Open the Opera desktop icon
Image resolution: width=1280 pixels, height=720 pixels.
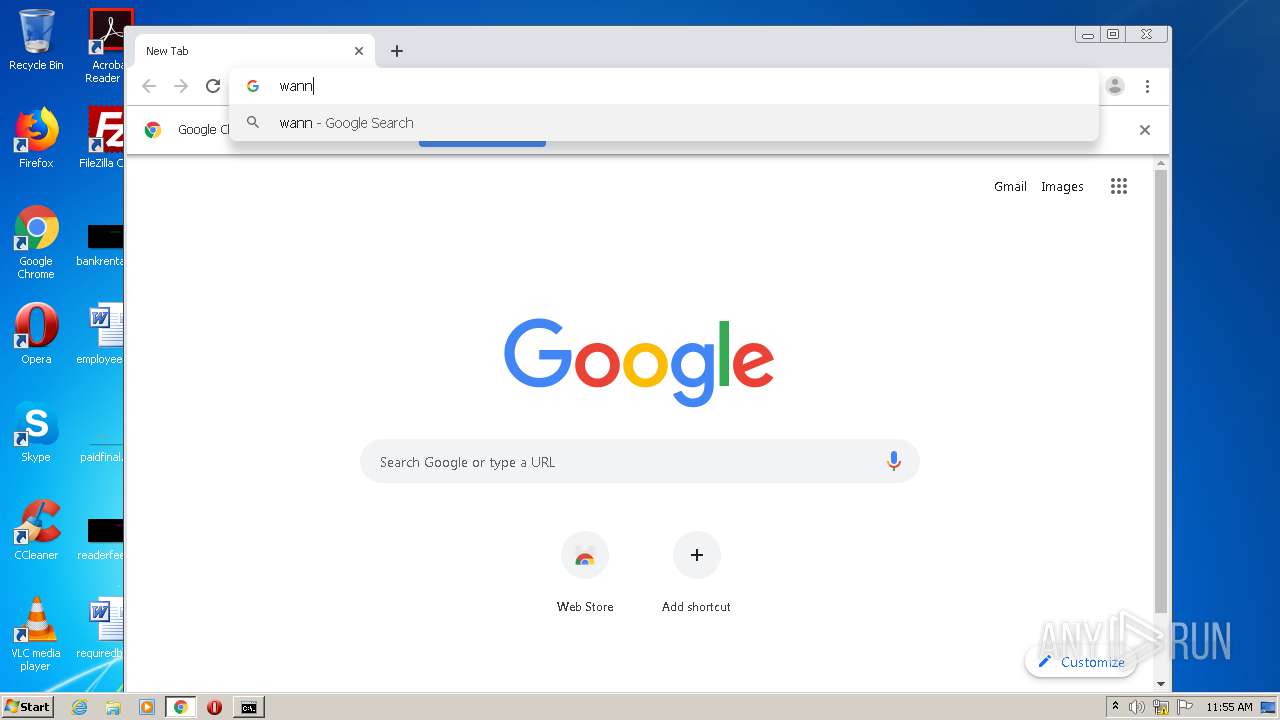tap(36, 334)
